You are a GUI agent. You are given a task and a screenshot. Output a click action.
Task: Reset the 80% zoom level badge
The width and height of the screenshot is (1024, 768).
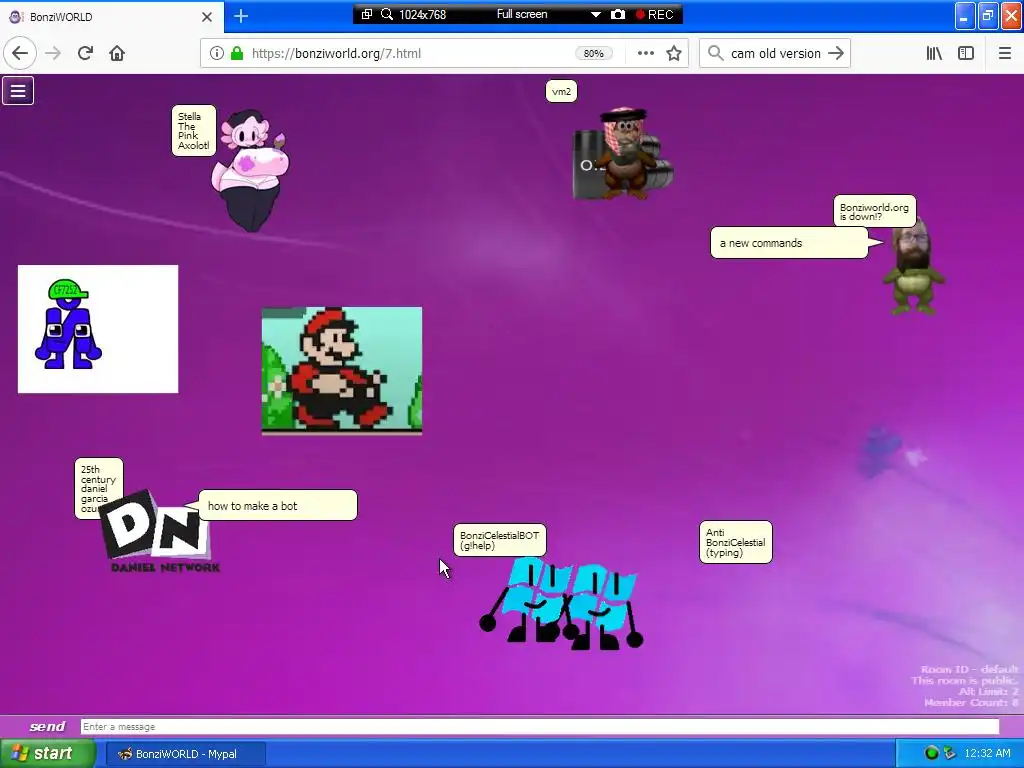[593, 54]
